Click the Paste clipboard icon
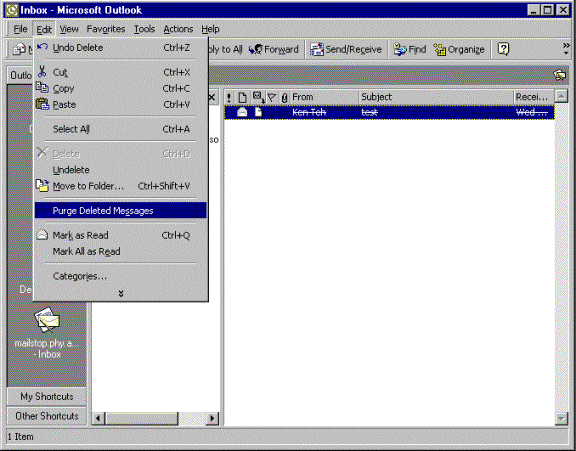The height and width of the screenshot is (451, 576). (42, 104)
